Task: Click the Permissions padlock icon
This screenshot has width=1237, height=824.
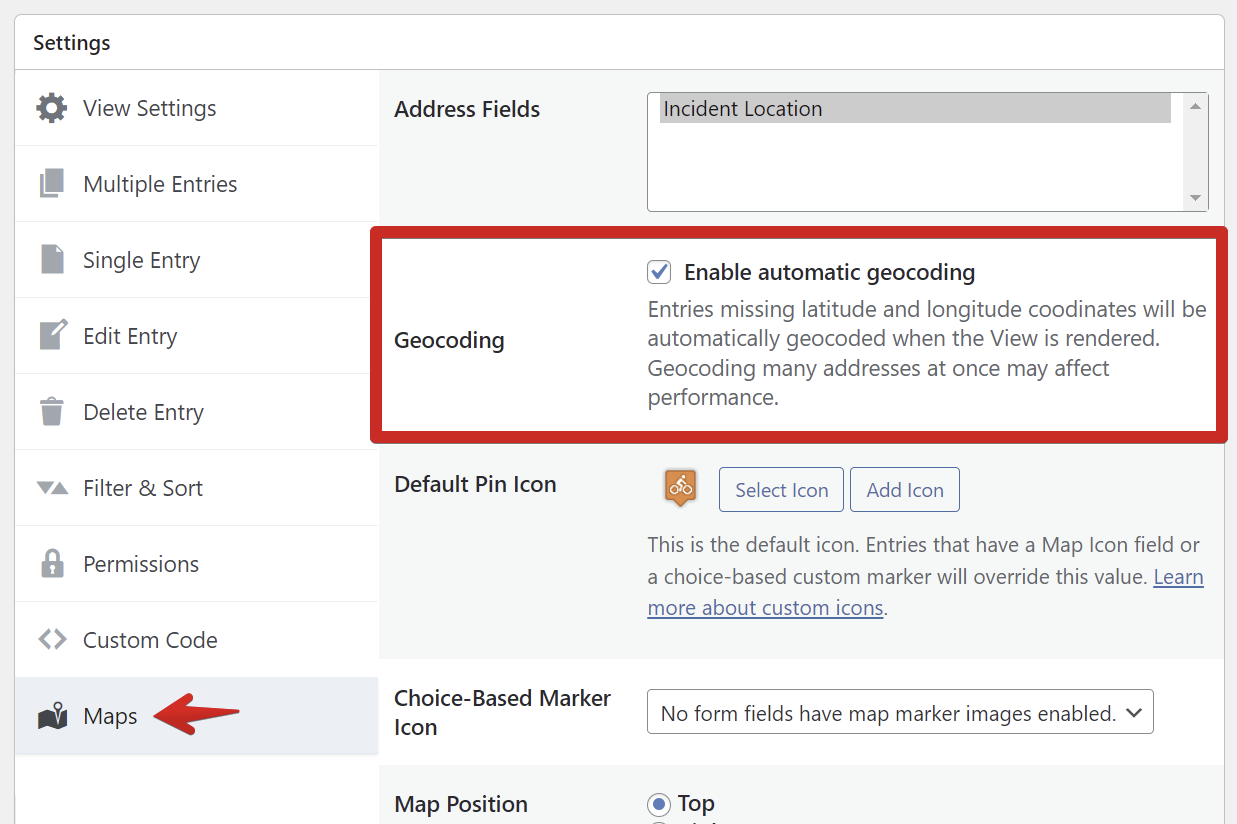Action: click(52, 563)
